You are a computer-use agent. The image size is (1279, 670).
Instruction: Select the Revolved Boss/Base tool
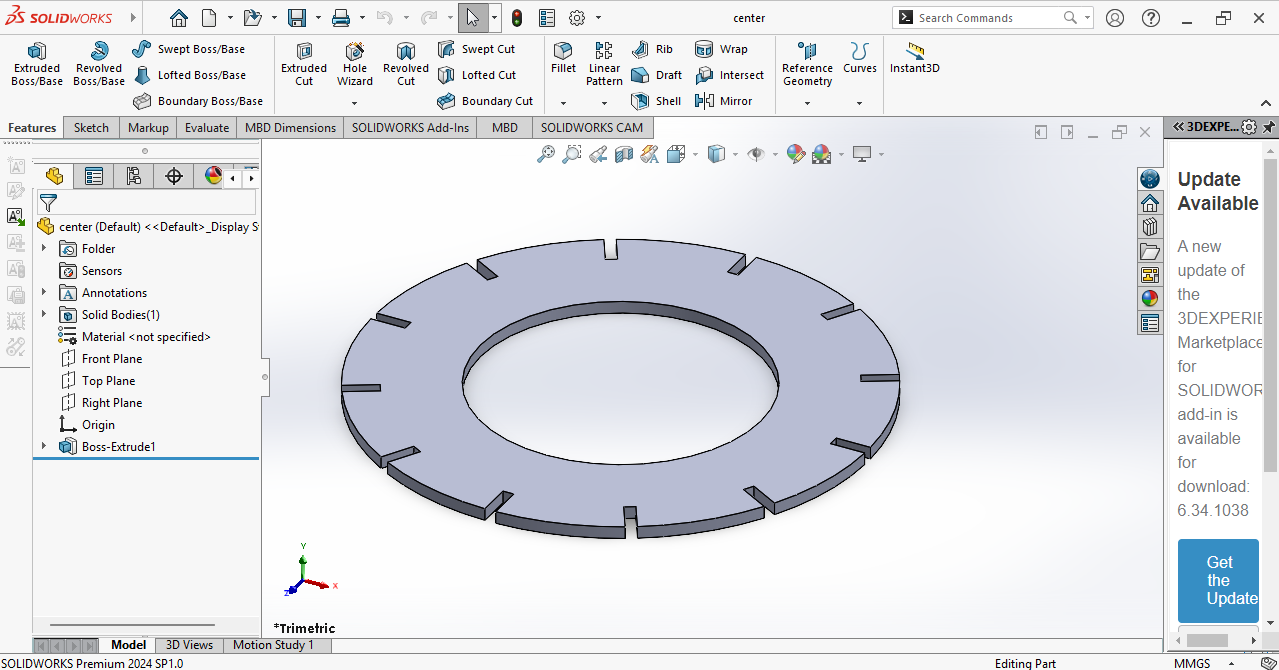point(99,65)
